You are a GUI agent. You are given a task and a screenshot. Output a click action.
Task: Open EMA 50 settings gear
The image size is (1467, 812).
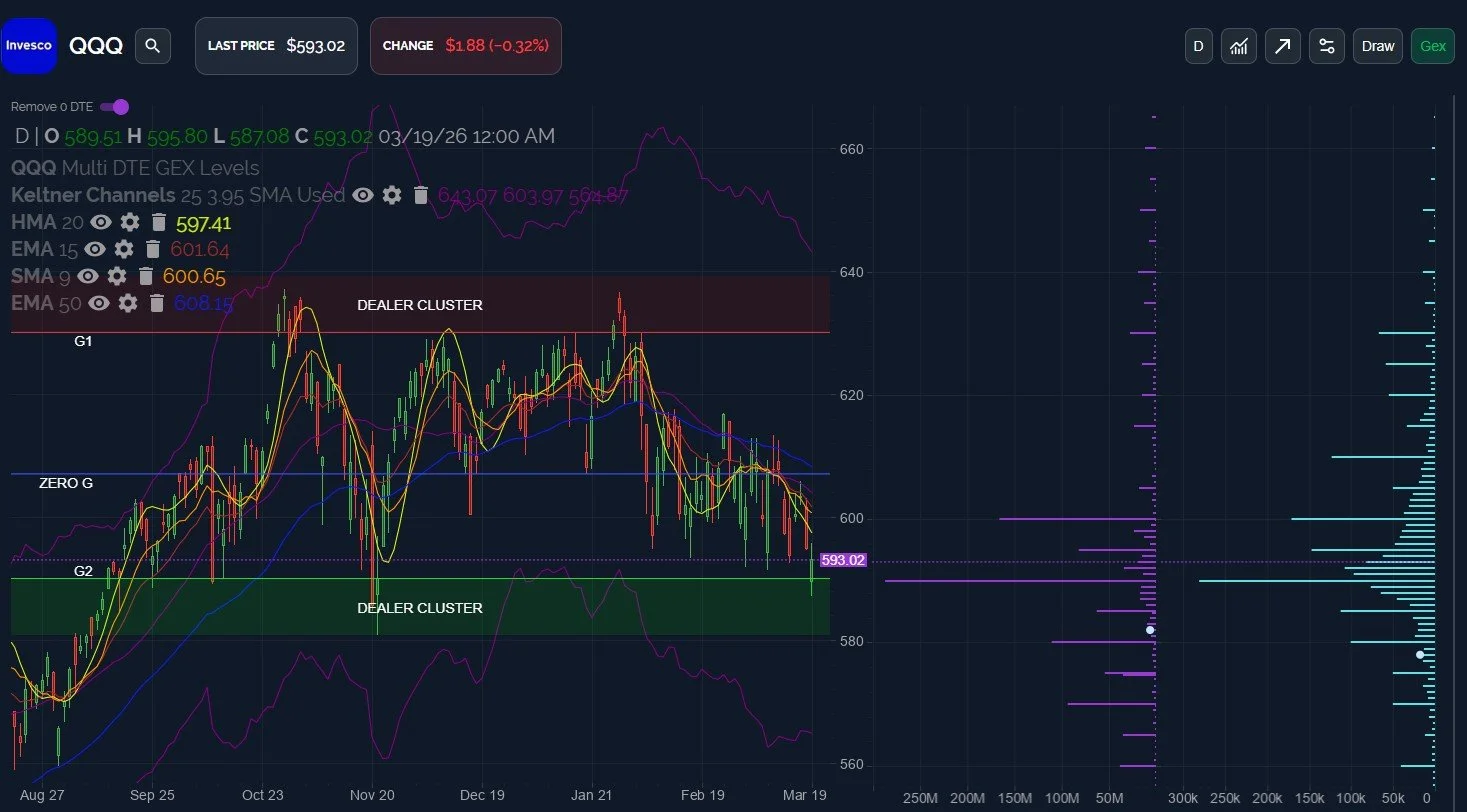click(128, 303)
